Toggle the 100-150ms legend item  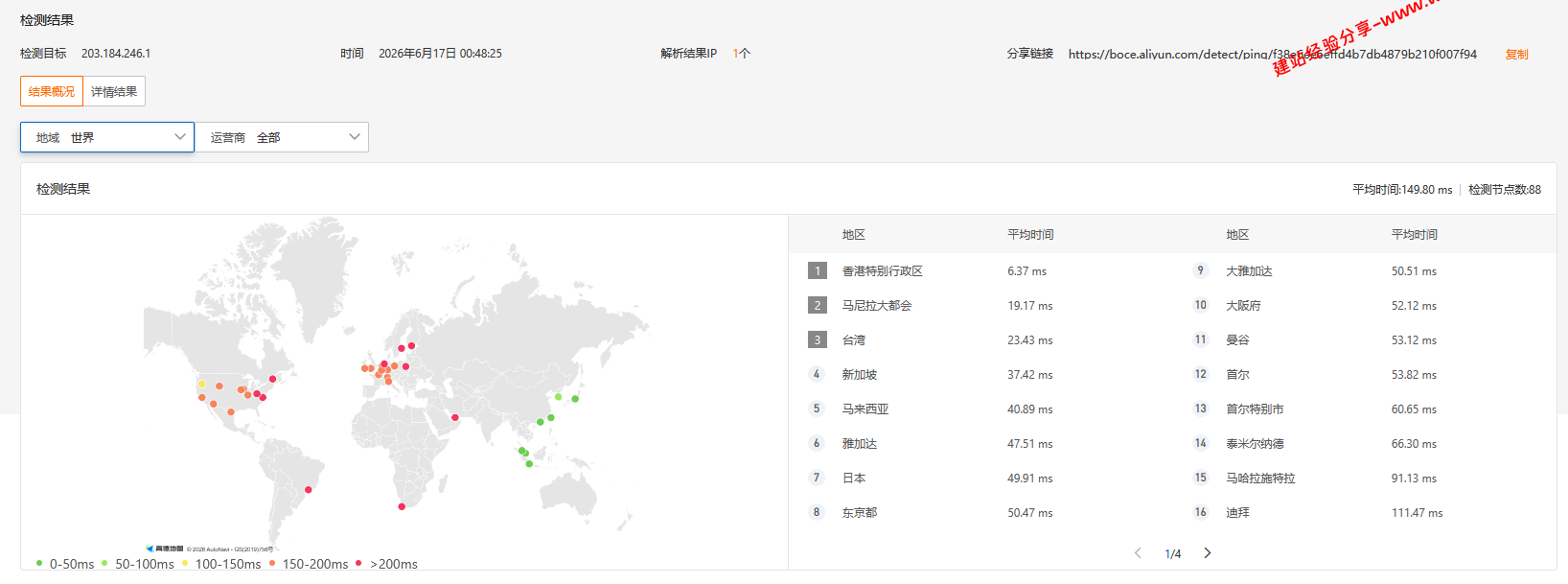point(220,564)
